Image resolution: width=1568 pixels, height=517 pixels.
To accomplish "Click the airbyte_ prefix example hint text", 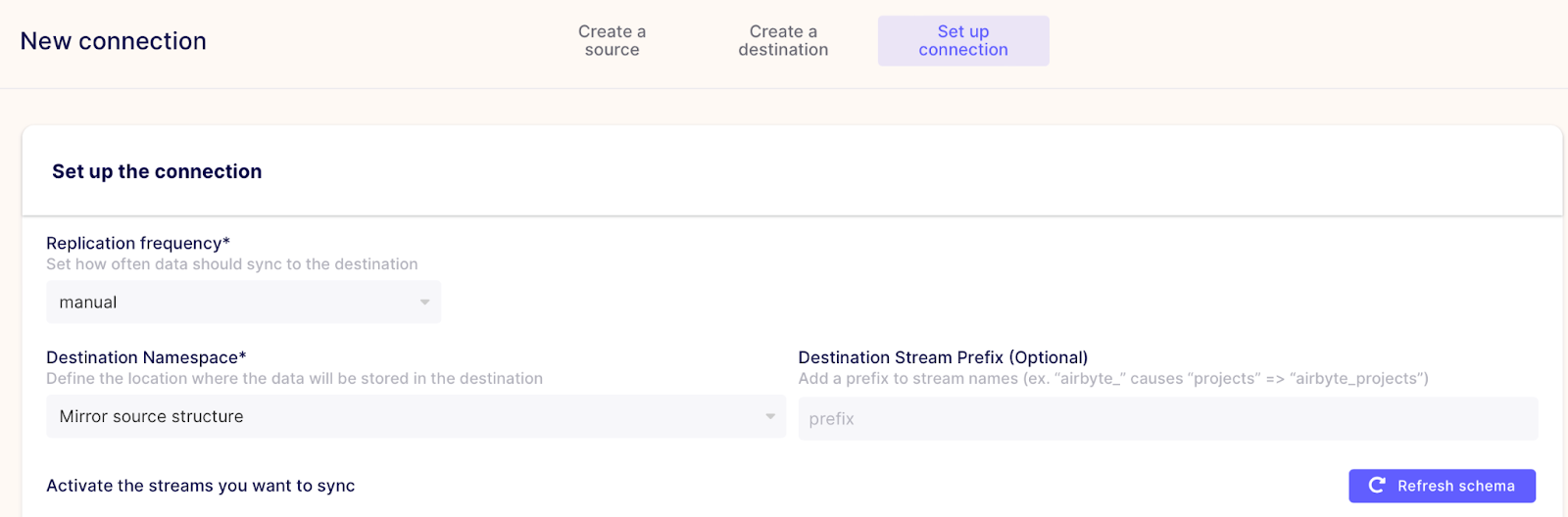I will [x=1113, y=379].
